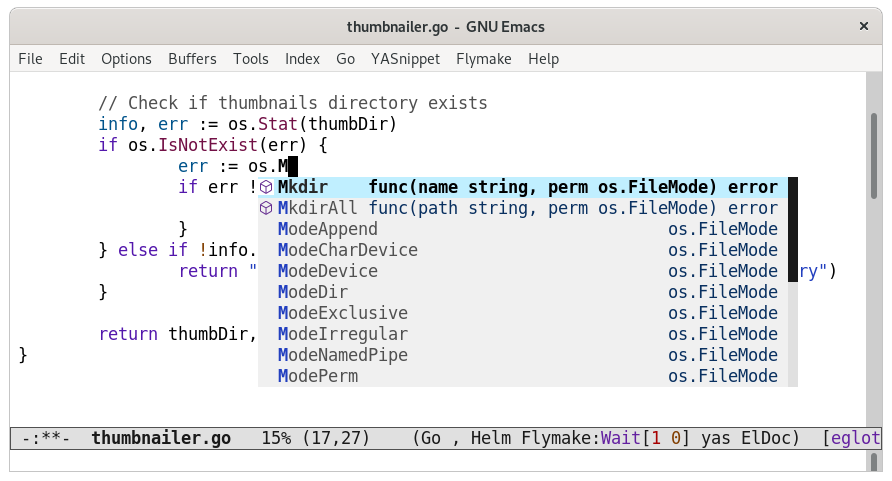Viewport: 892px width, 481px height.
Task: Open the Go menu
Action: [x=345, y=59]
